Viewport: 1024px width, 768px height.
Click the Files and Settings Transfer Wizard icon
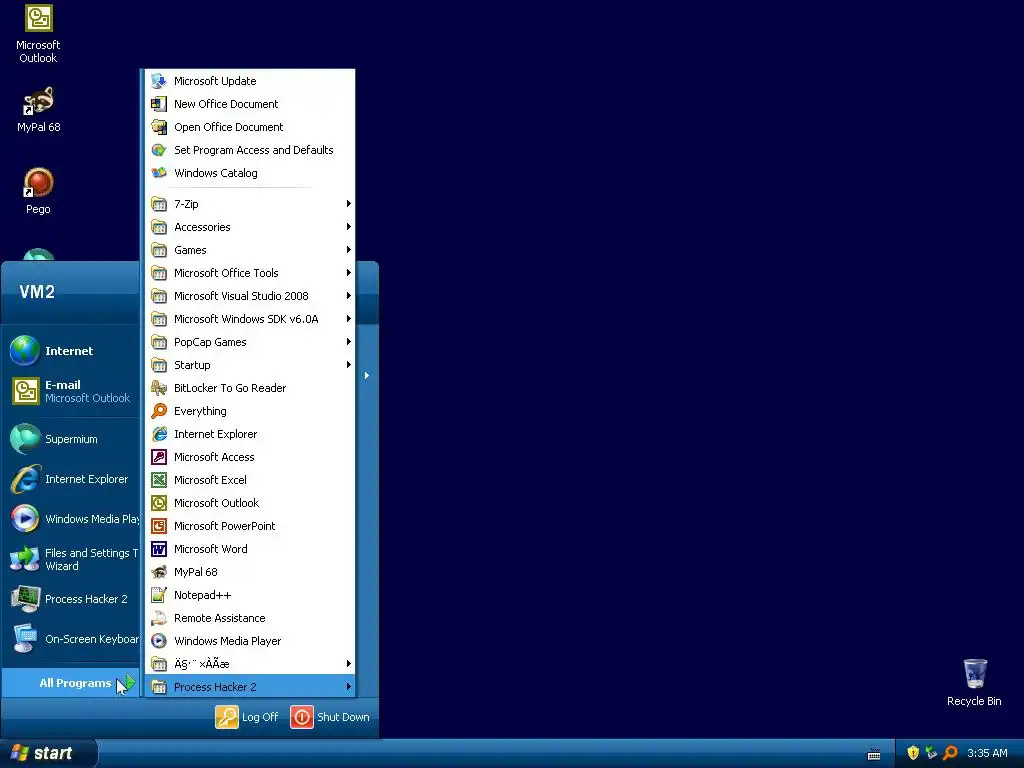[25, 559]
